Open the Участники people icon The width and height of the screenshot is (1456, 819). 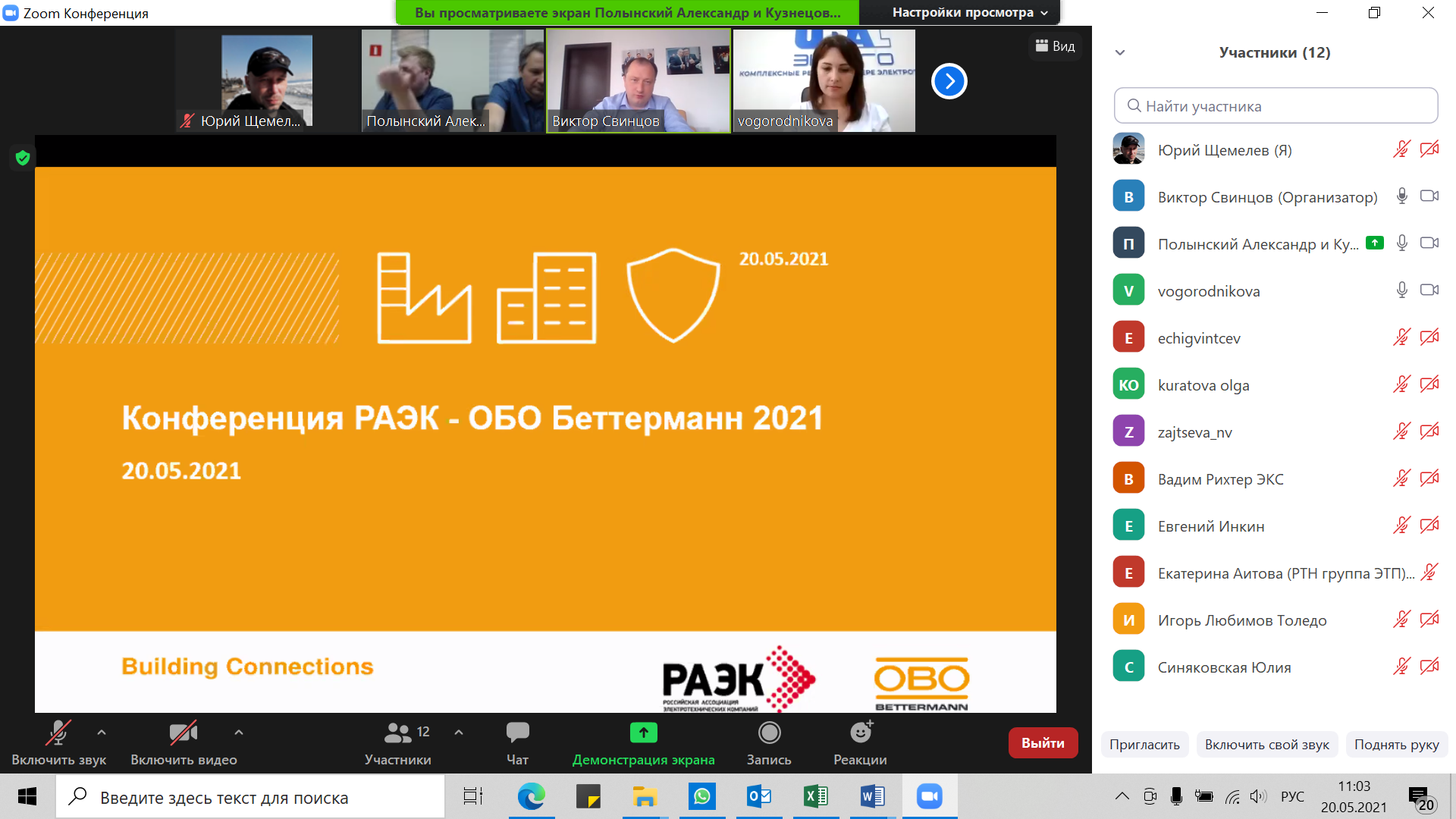pyautogui.click(x=397, y=733)
